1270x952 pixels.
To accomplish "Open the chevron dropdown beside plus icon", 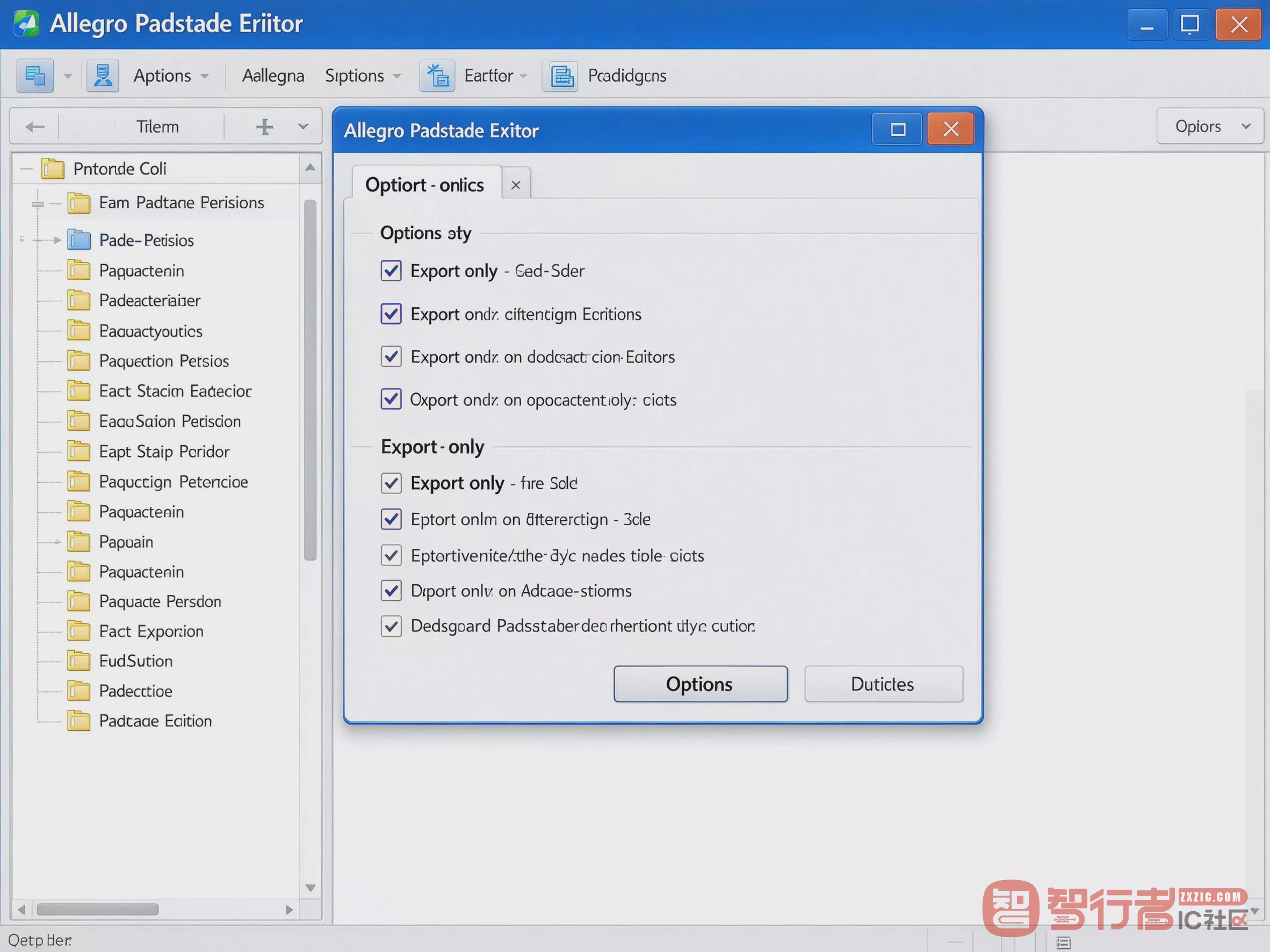I will [303, 127].
